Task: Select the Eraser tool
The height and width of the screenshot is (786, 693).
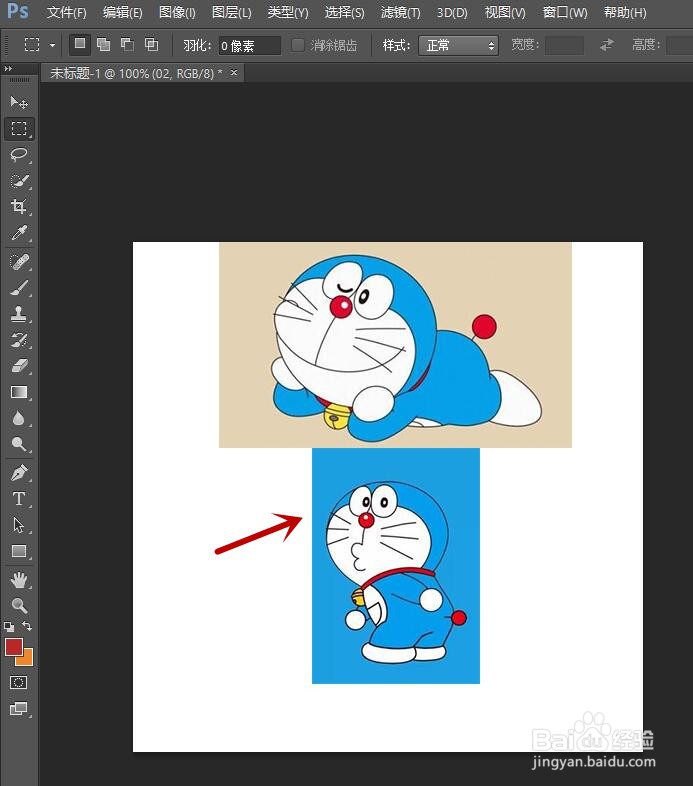Action: (x=19, y=366)
